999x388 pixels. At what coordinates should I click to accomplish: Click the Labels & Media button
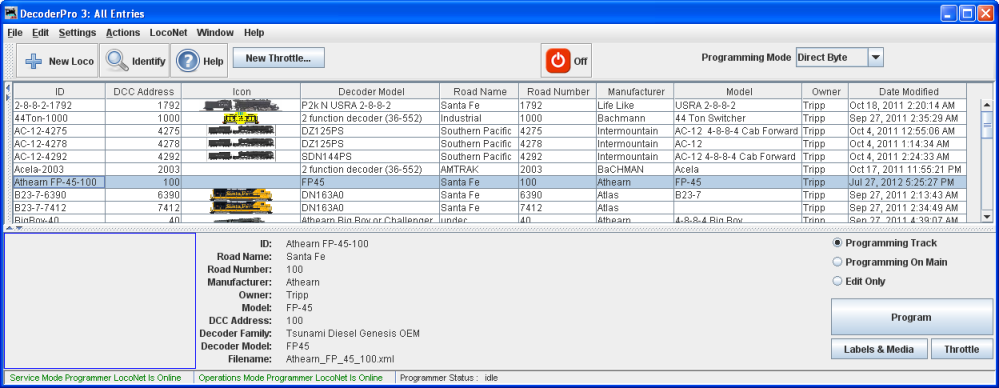(x=879, y=349)
